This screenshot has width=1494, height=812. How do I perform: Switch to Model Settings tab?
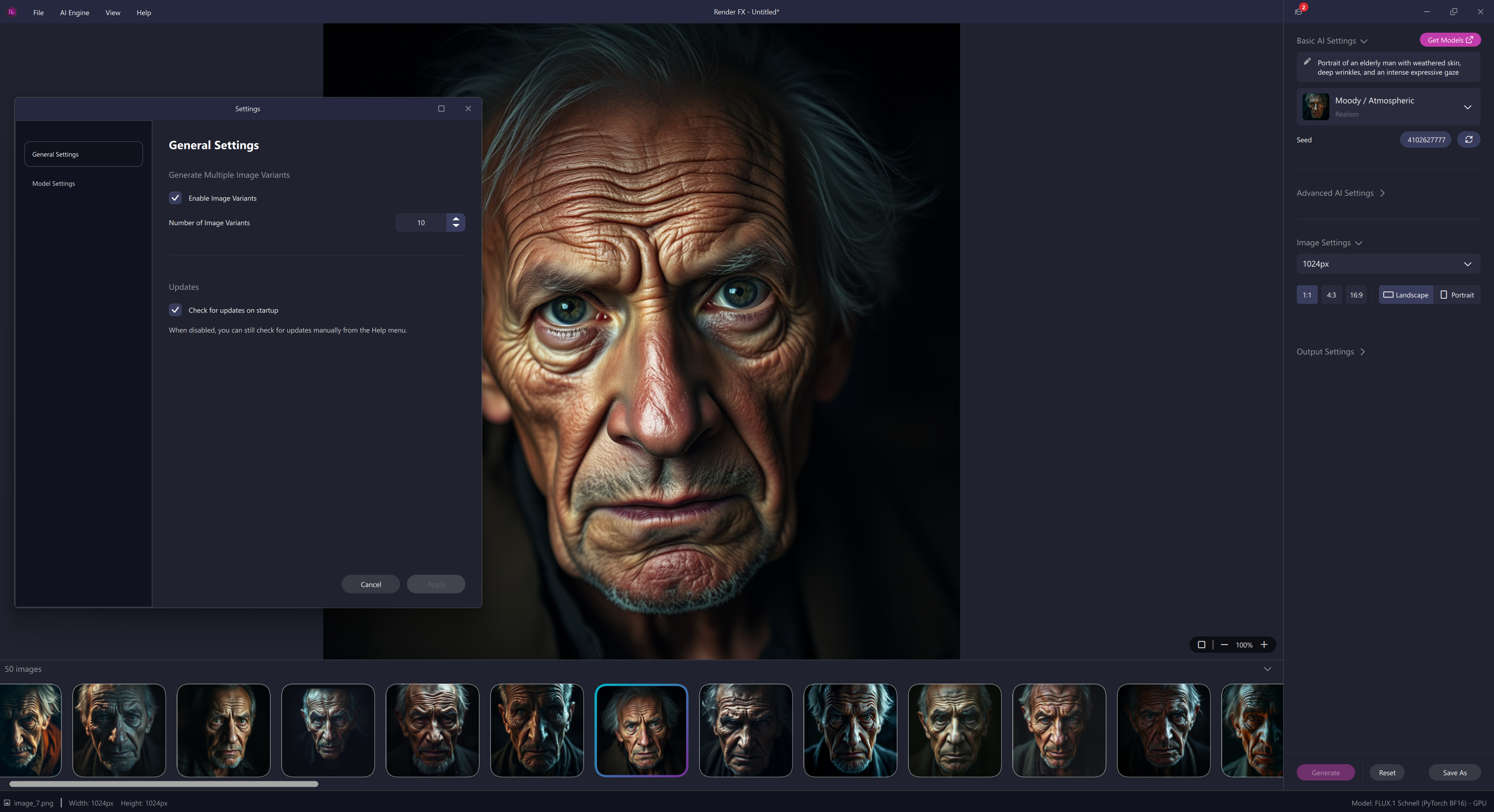(x=53, y=184)
